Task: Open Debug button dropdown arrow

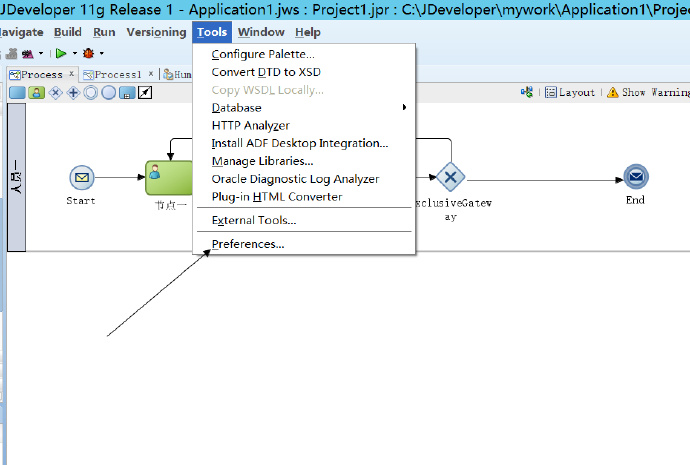Action: tap(102, 53)
